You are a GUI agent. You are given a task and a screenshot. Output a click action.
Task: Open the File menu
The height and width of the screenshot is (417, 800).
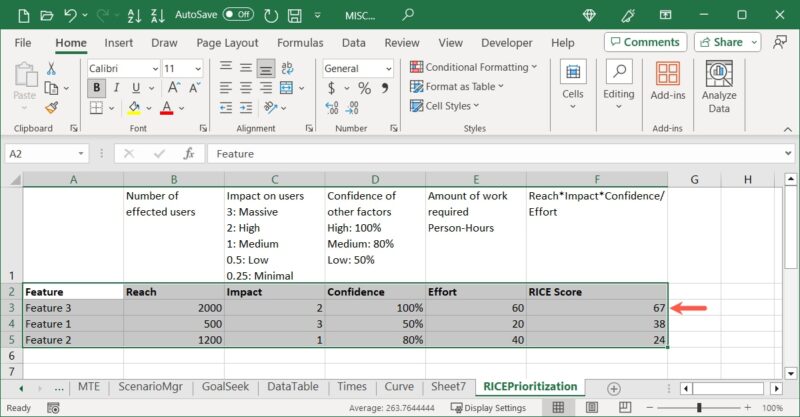coord(22,43)
